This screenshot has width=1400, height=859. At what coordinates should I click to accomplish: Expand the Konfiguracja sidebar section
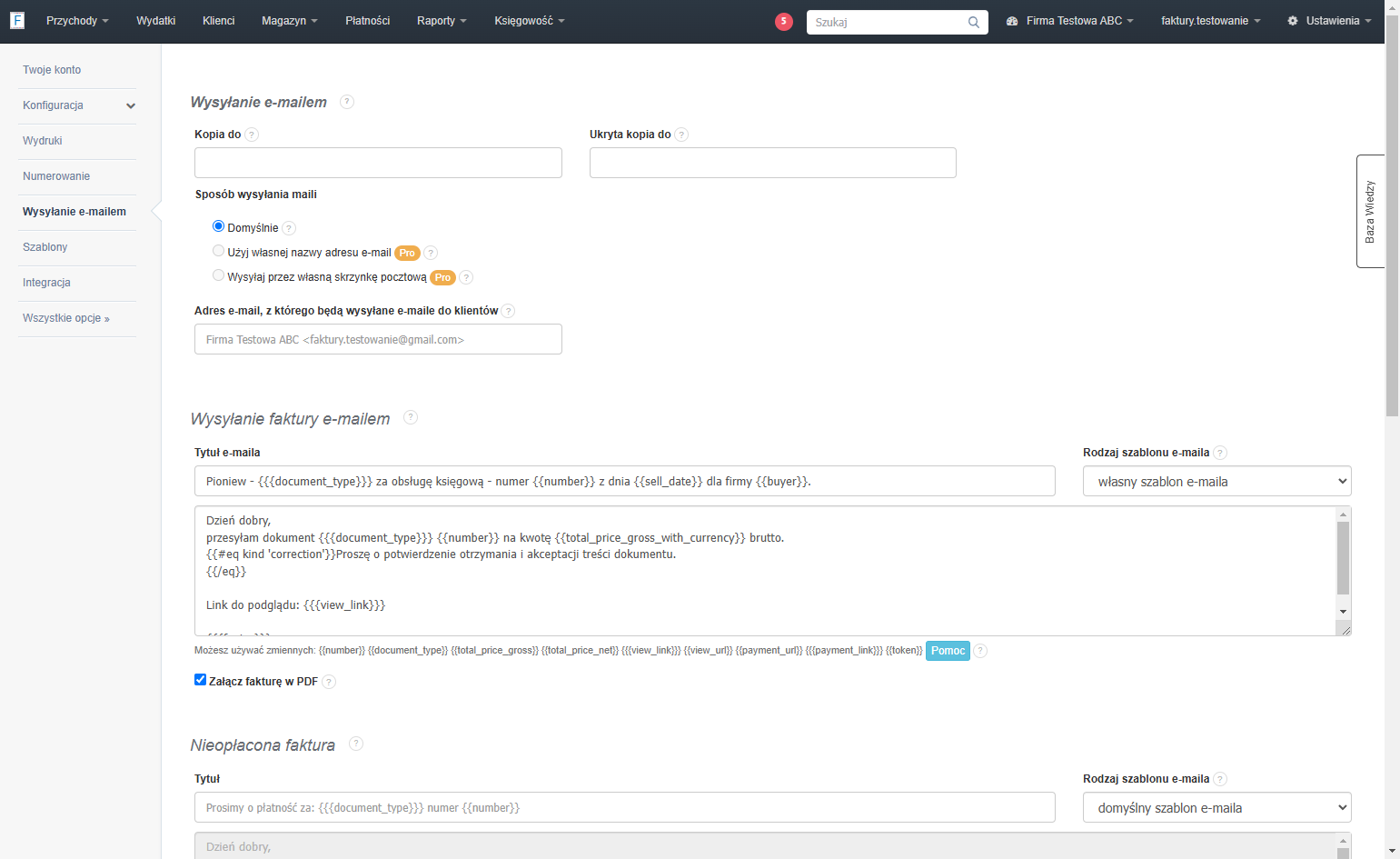pyautogui.click(x=77, y=105)
